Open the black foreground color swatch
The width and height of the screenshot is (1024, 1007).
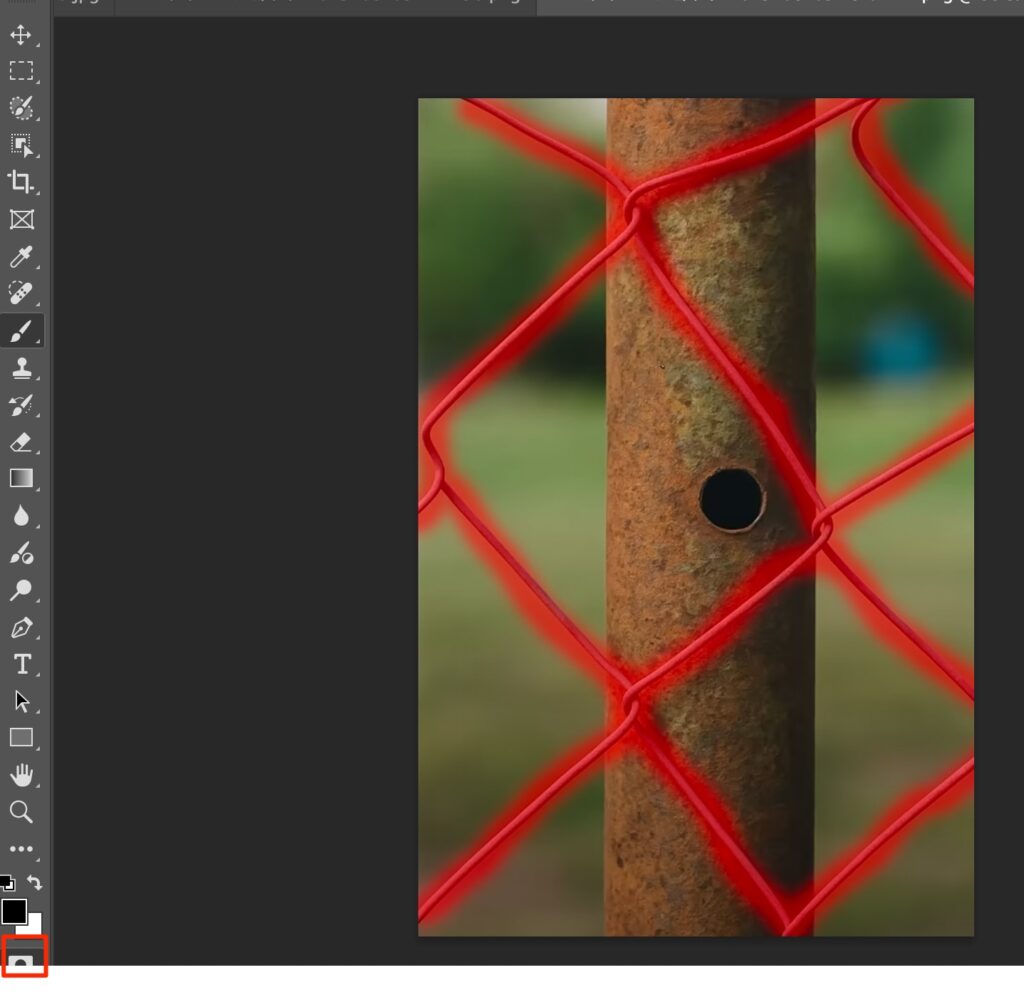pyautogui.click(x=13, y=911)
